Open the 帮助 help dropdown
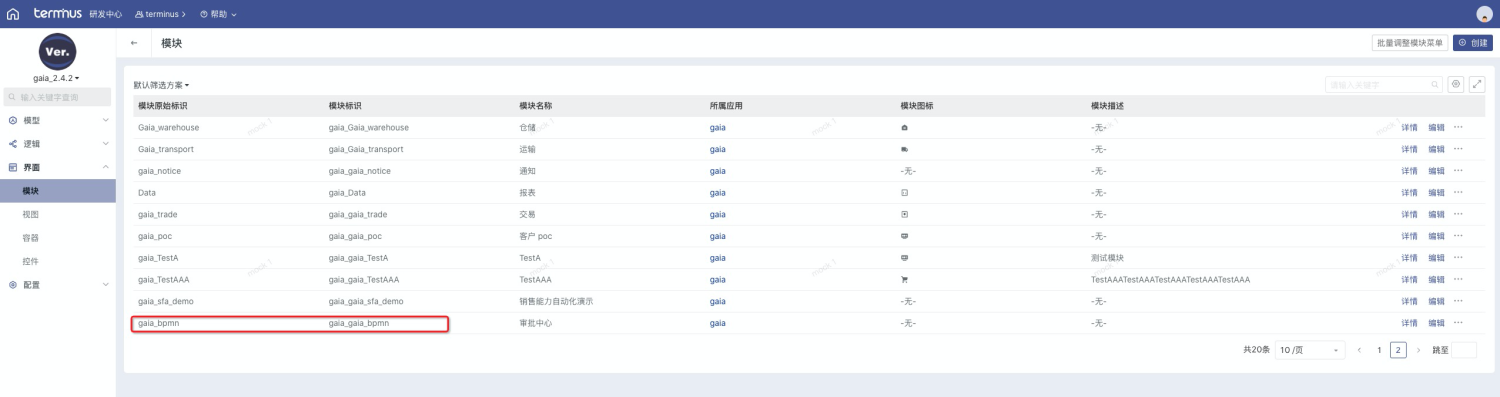The width and height of the screenshot is (1500, 397). coord(218,14)
